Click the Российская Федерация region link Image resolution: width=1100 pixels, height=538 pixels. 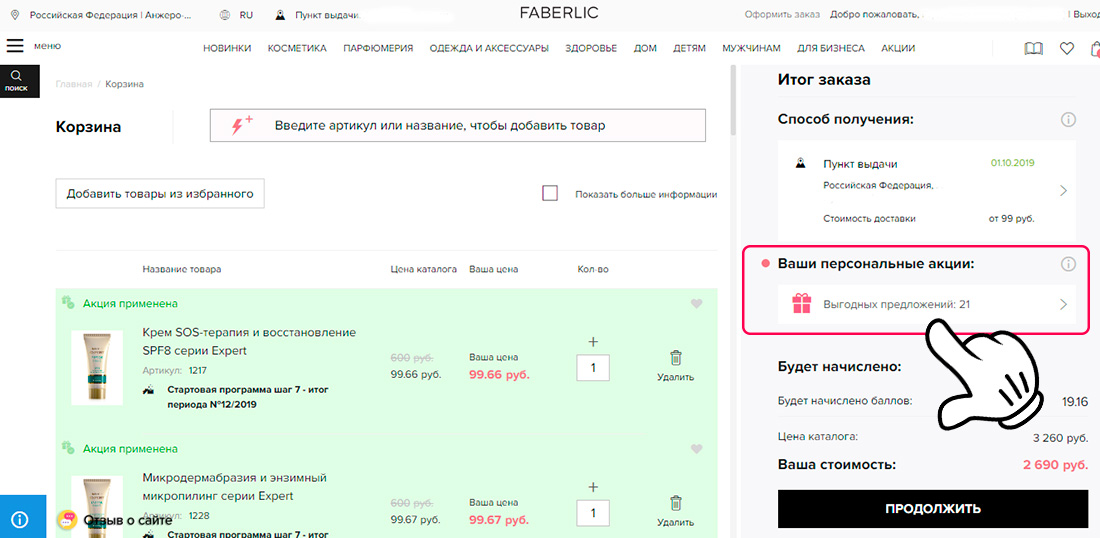tap(109, 14)
